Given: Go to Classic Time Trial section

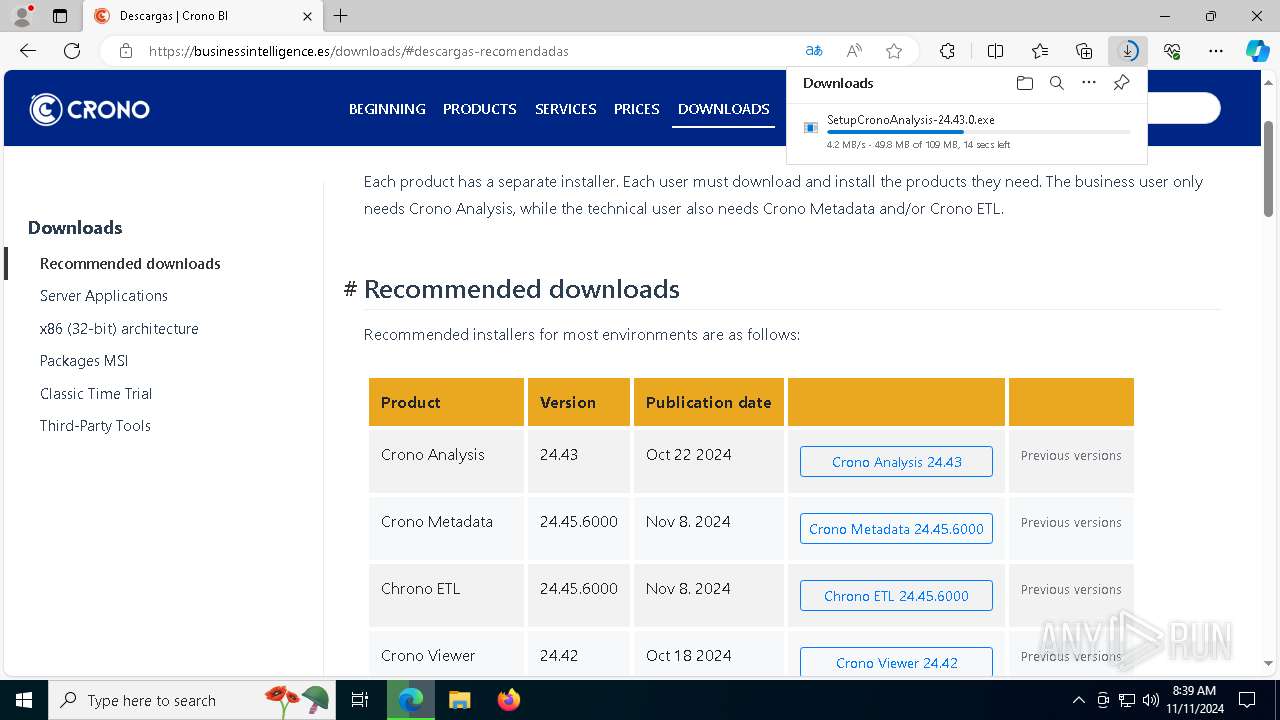Looking at the screenshot, I should 96,394.
